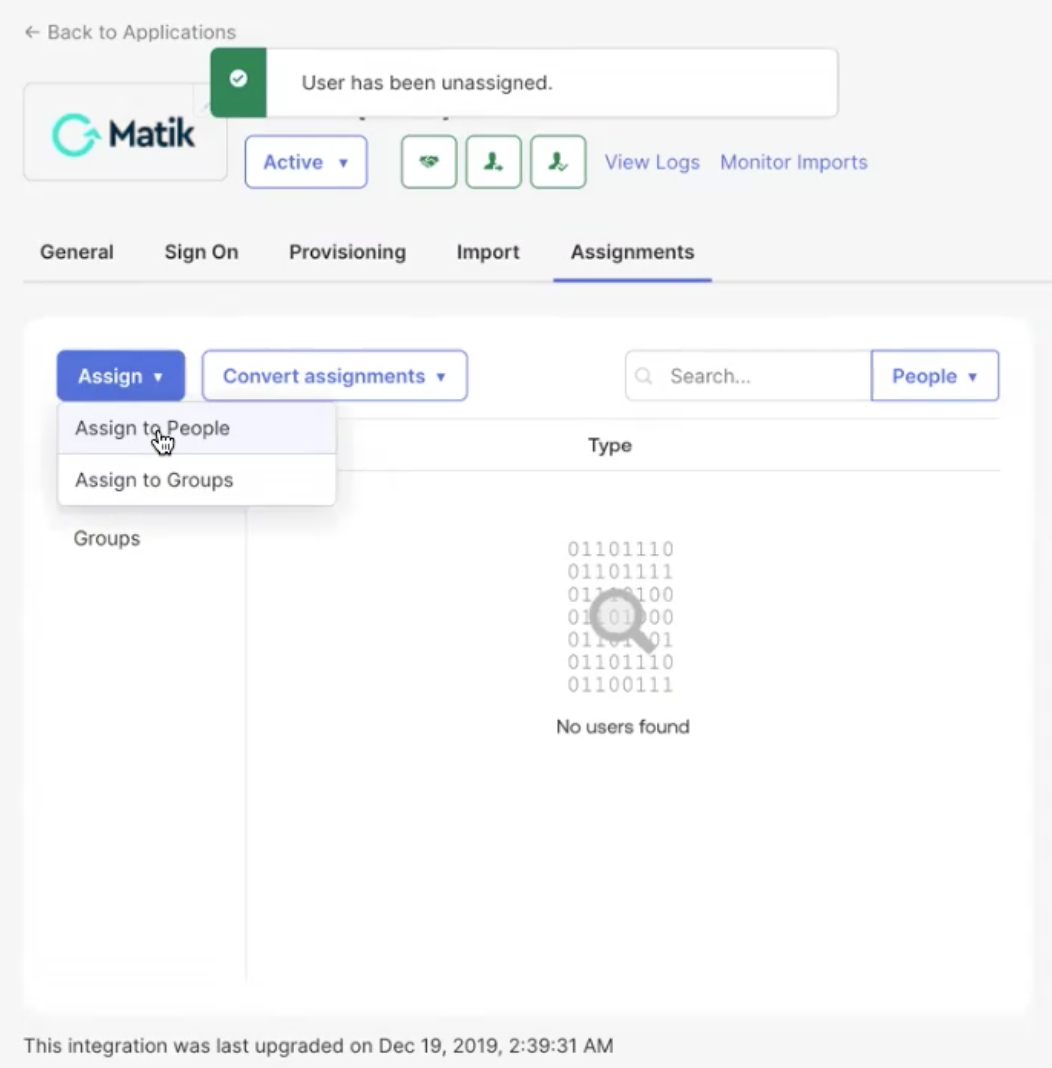Open the Convert assignments dropdown
The height and width of the screenshot is (1068, 1052).
pos(334,376)
